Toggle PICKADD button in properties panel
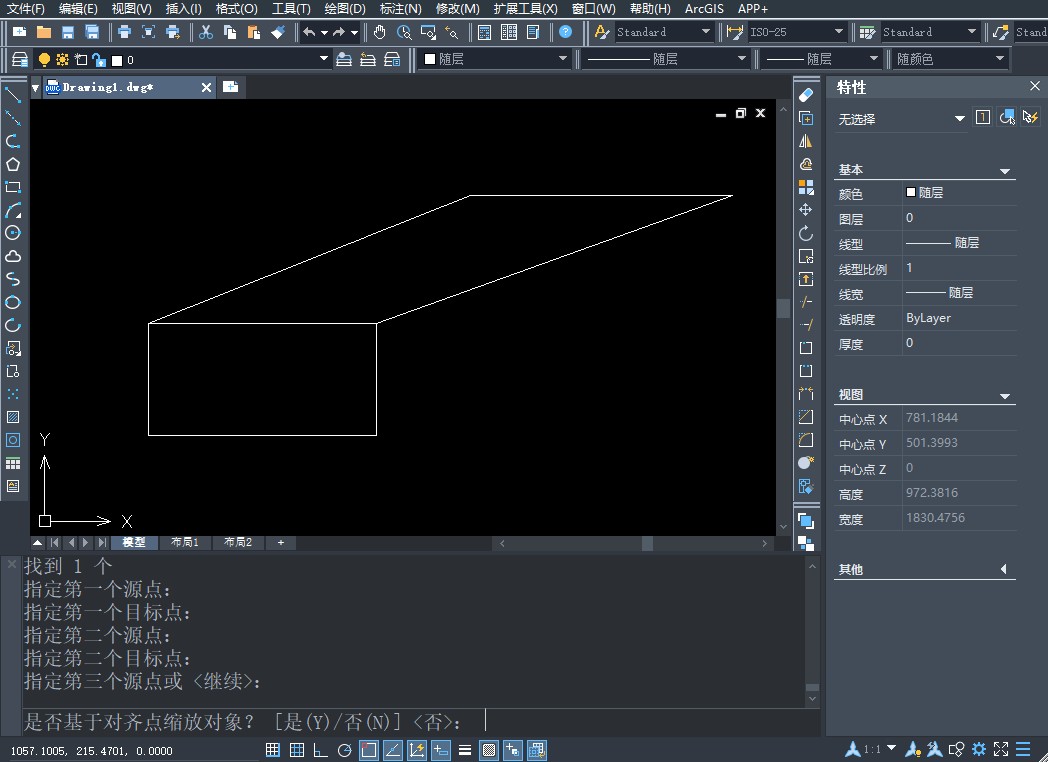Screen dimensions: 1048x762 pyautogui.click(x=982, y=118)
